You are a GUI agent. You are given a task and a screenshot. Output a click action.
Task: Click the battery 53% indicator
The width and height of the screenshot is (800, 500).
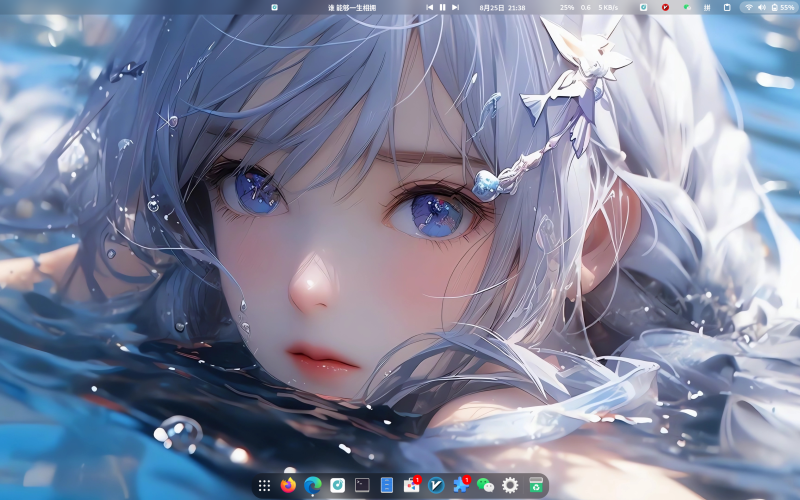pyautogui.click(x=781, y=7)
